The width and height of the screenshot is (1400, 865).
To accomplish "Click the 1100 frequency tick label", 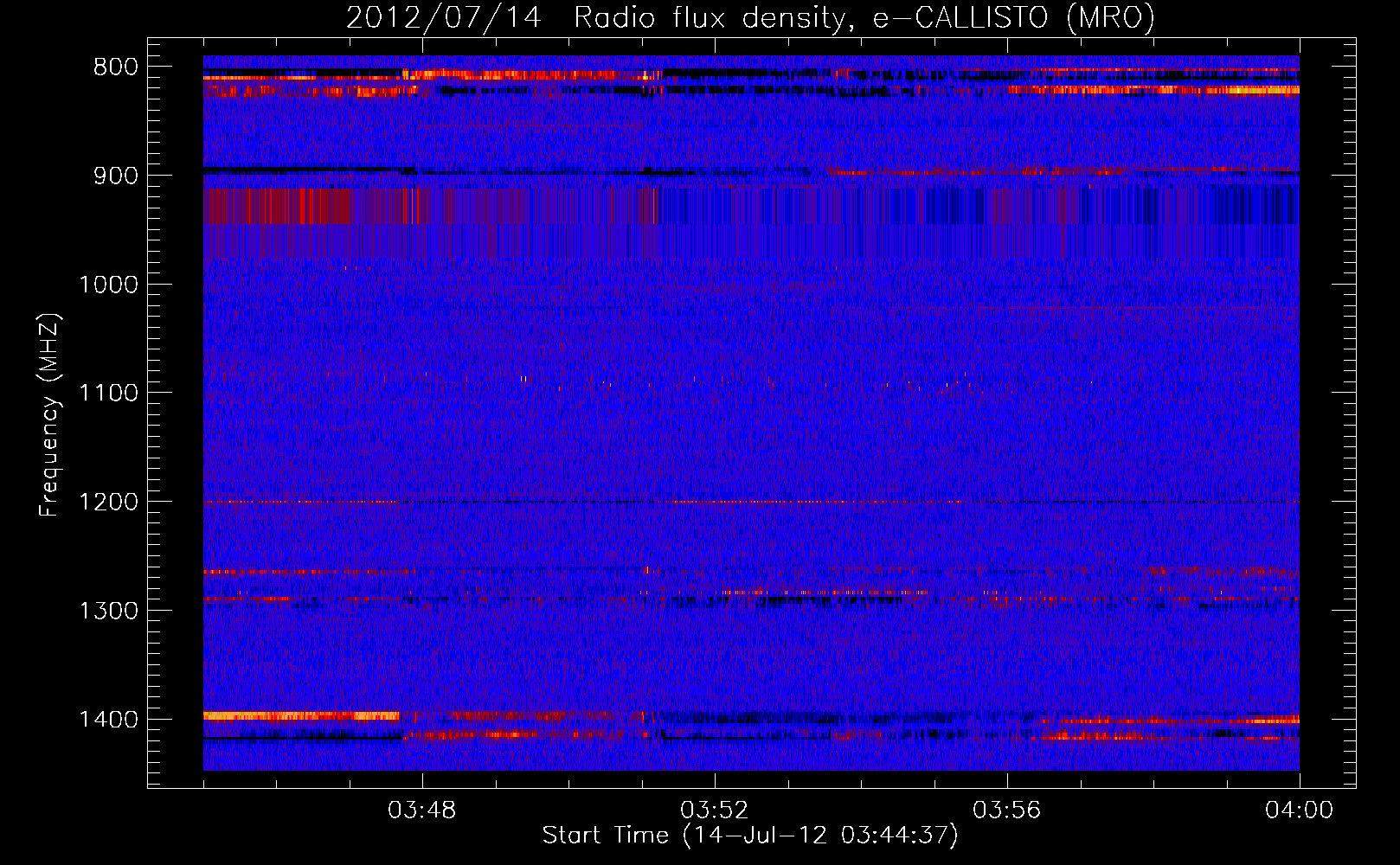I will click(108, 394).
